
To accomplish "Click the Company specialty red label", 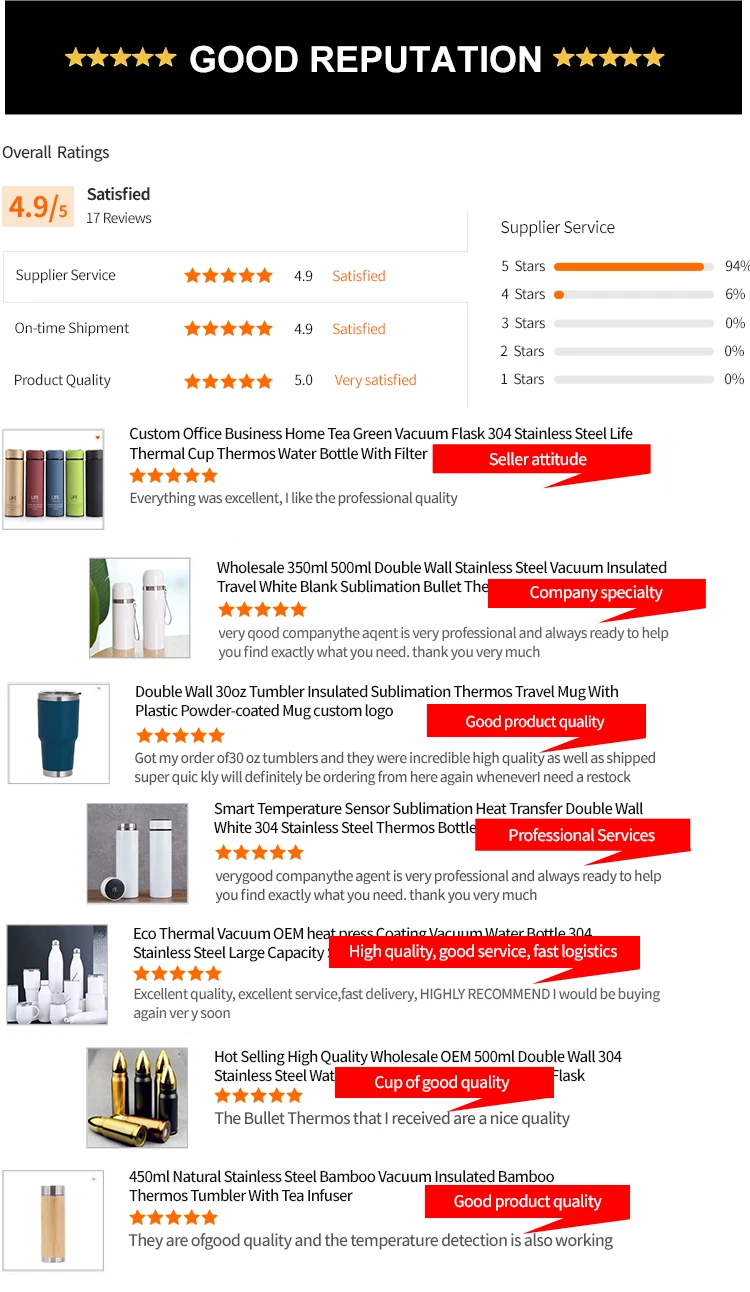I will pyautogui.click(x=596, y=593).
